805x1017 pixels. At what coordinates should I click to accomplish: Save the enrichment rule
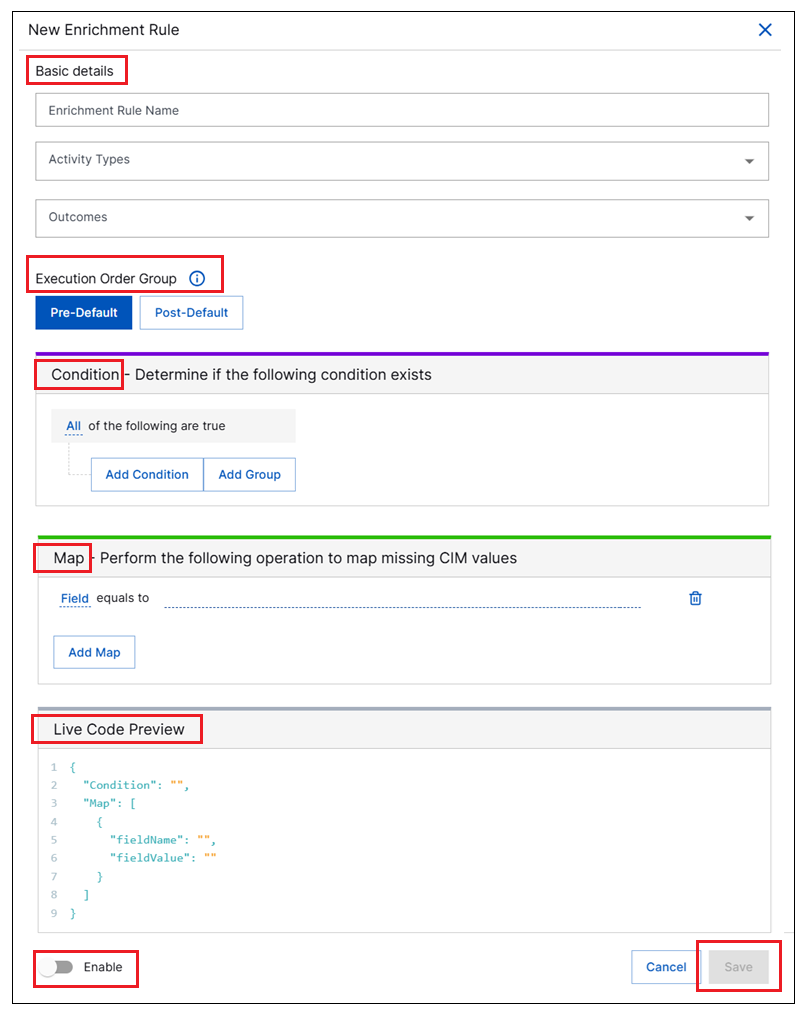738,967
